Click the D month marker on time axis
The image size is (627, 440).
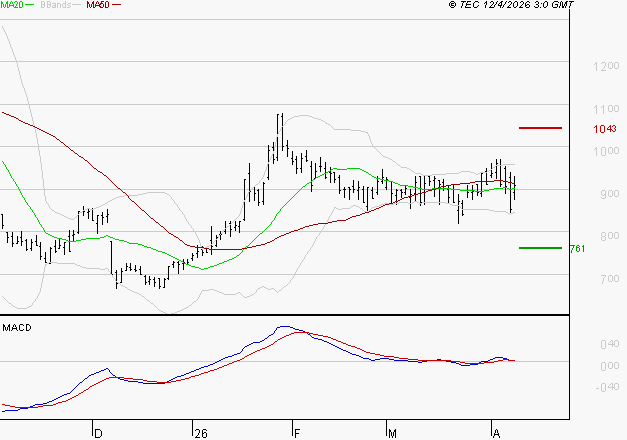tap(97, 433)
